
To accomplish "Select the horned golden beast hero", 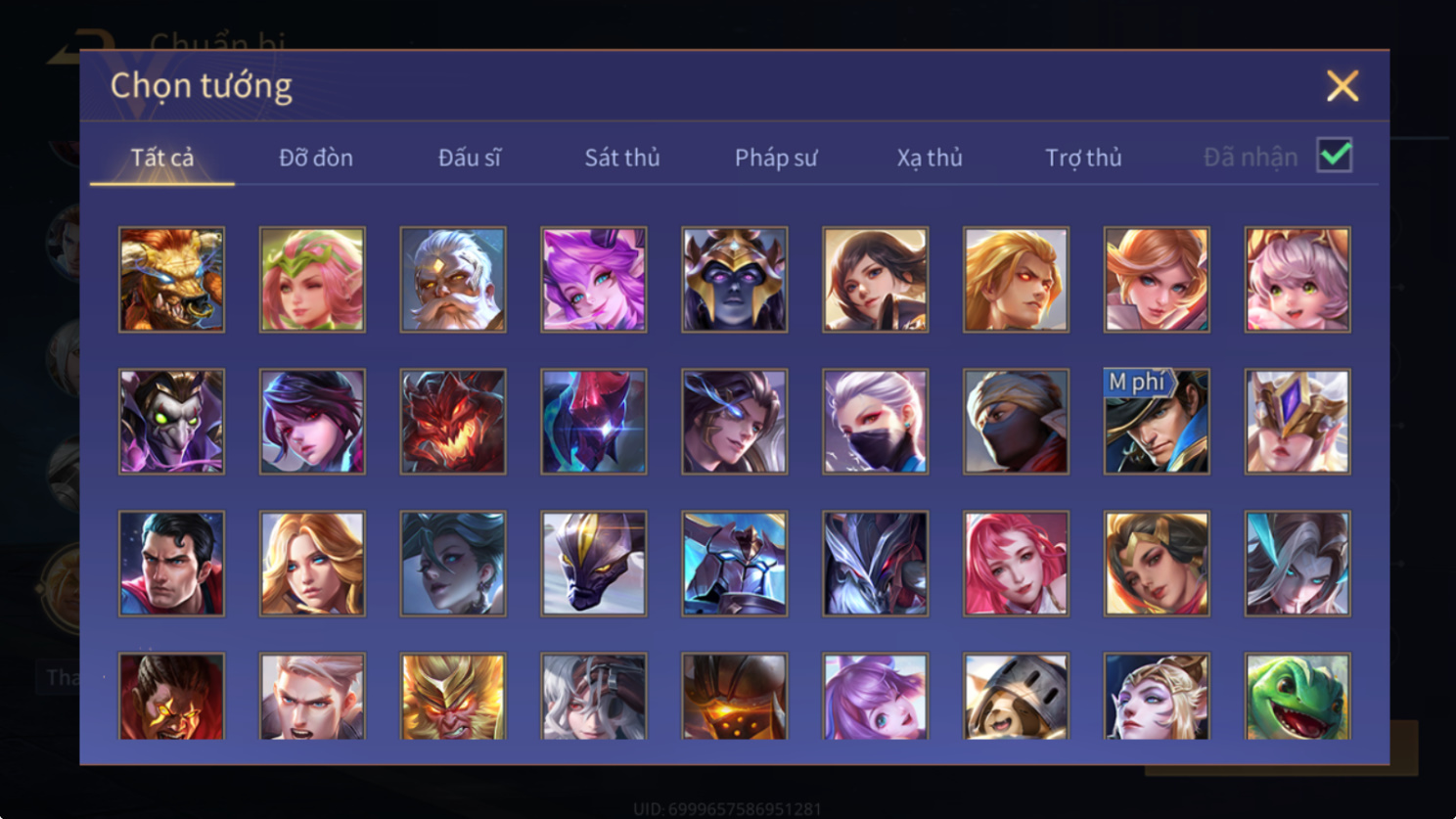I will point(171,280).
